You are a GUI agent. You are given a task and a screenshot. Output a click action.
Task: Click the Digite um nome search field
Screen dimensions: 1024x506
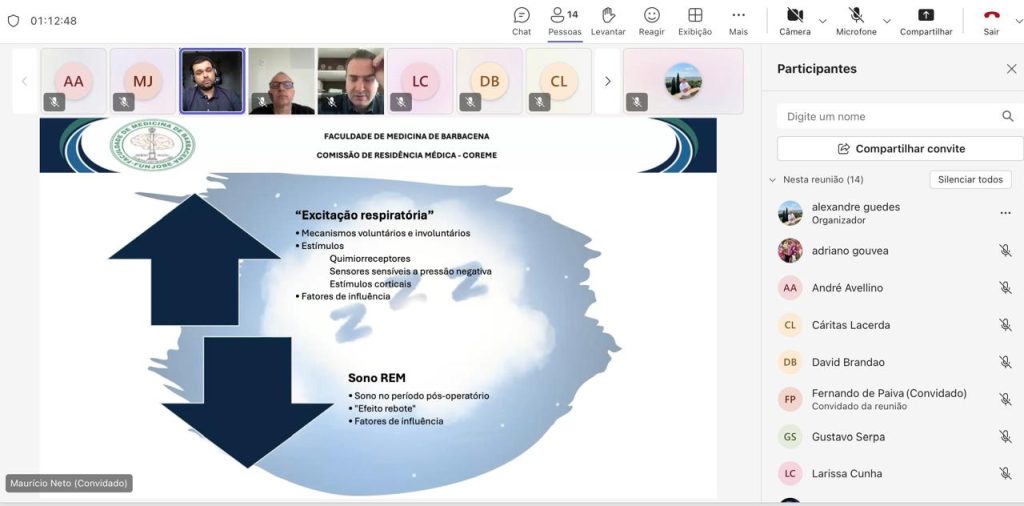(x=888, y=117)
